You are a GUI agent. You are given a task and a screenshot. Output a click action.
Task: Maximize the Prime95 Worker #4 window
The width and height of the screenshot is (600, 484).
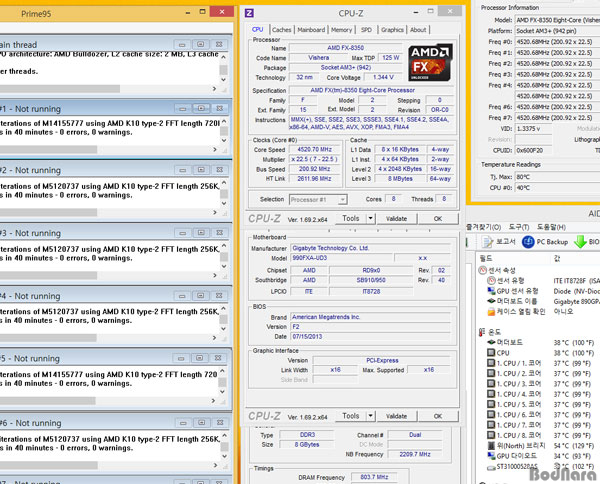(200, 296)
